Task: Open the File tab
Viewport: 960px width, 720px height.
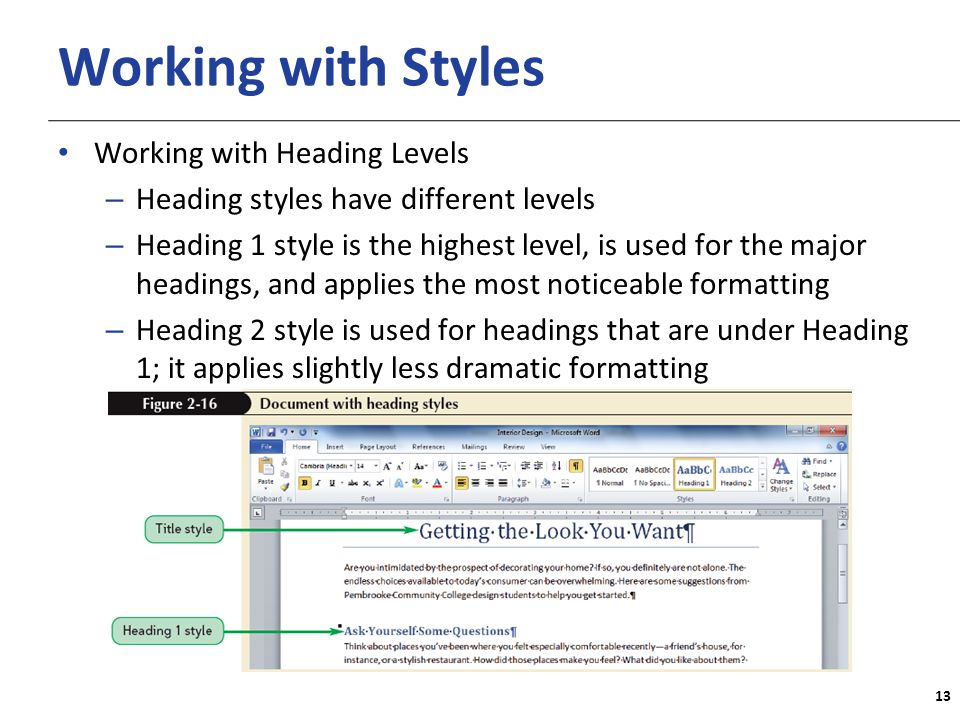Action: [266, 447]
